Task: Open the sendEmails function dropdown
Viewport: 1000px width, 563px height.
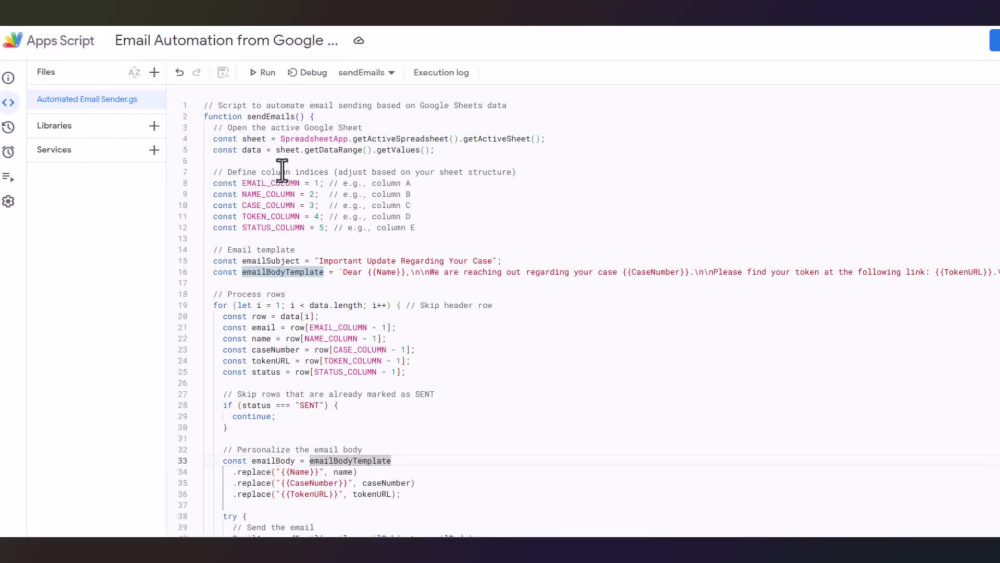Action: click(x=366, y=73)
